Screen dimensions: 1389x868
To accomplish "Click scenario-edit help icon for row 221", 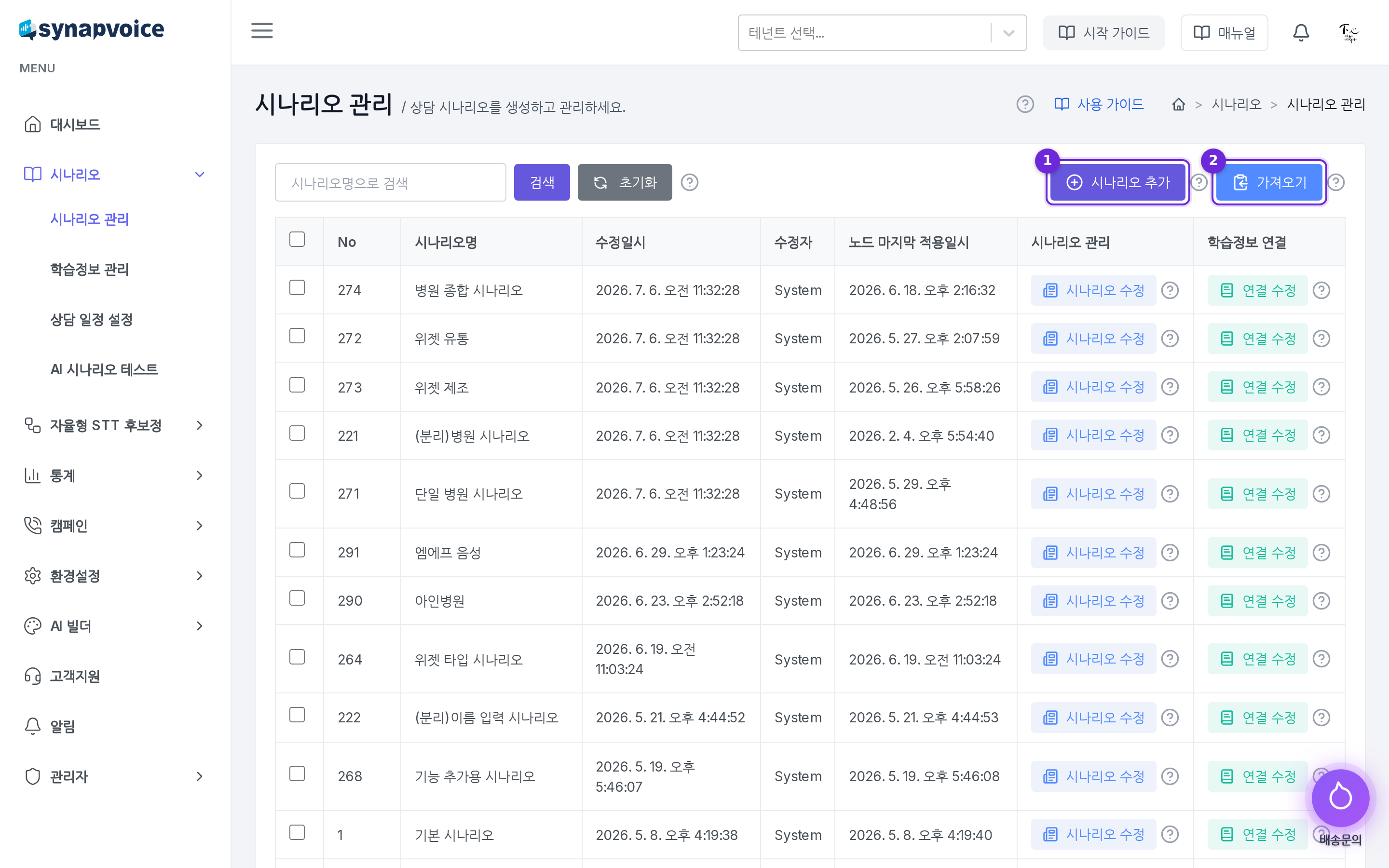I will (x=1170, y=435).
